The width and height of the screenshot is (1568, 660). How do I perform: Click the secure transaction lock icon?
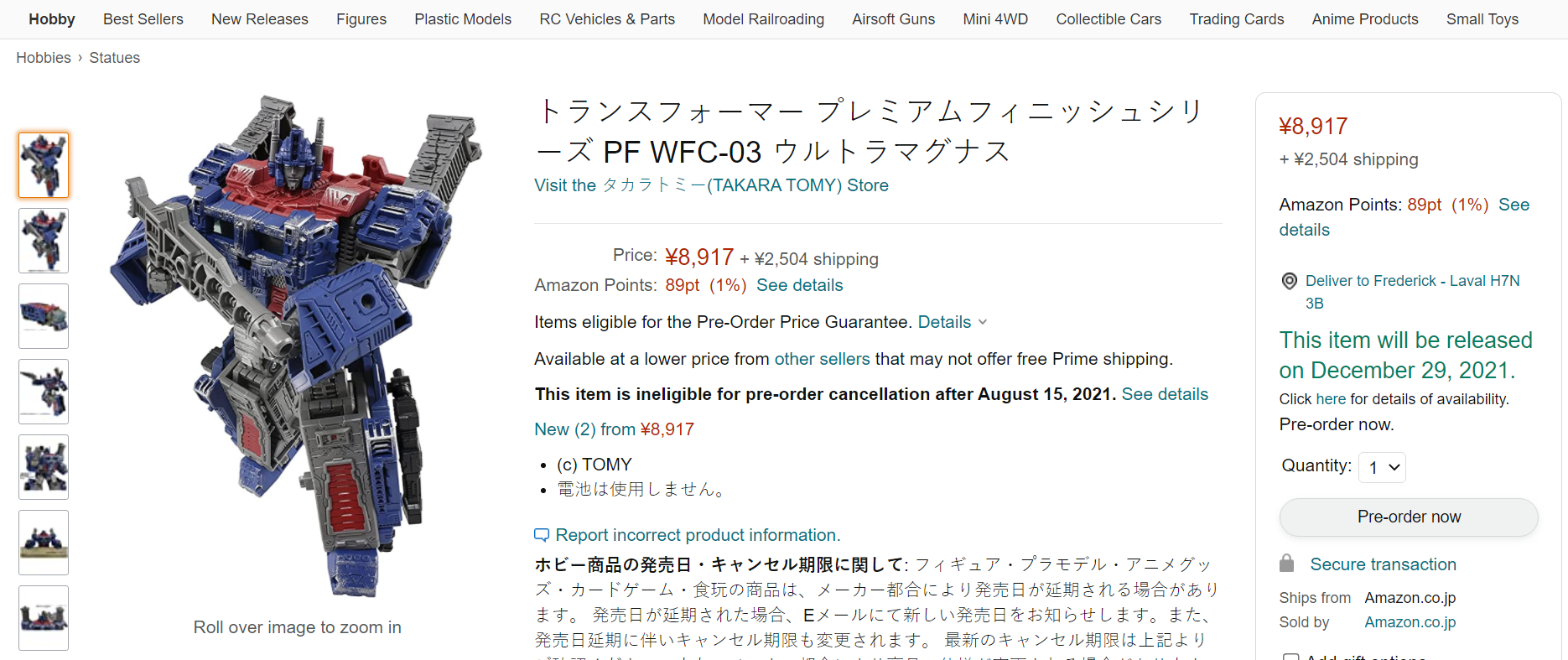1287,564
